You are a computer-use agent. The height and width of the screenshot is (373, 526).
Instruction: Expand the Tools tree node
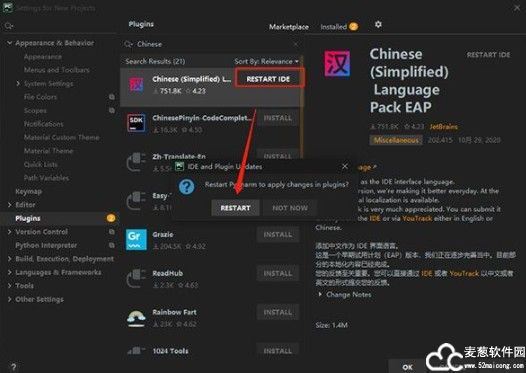[x=9, y=286]
